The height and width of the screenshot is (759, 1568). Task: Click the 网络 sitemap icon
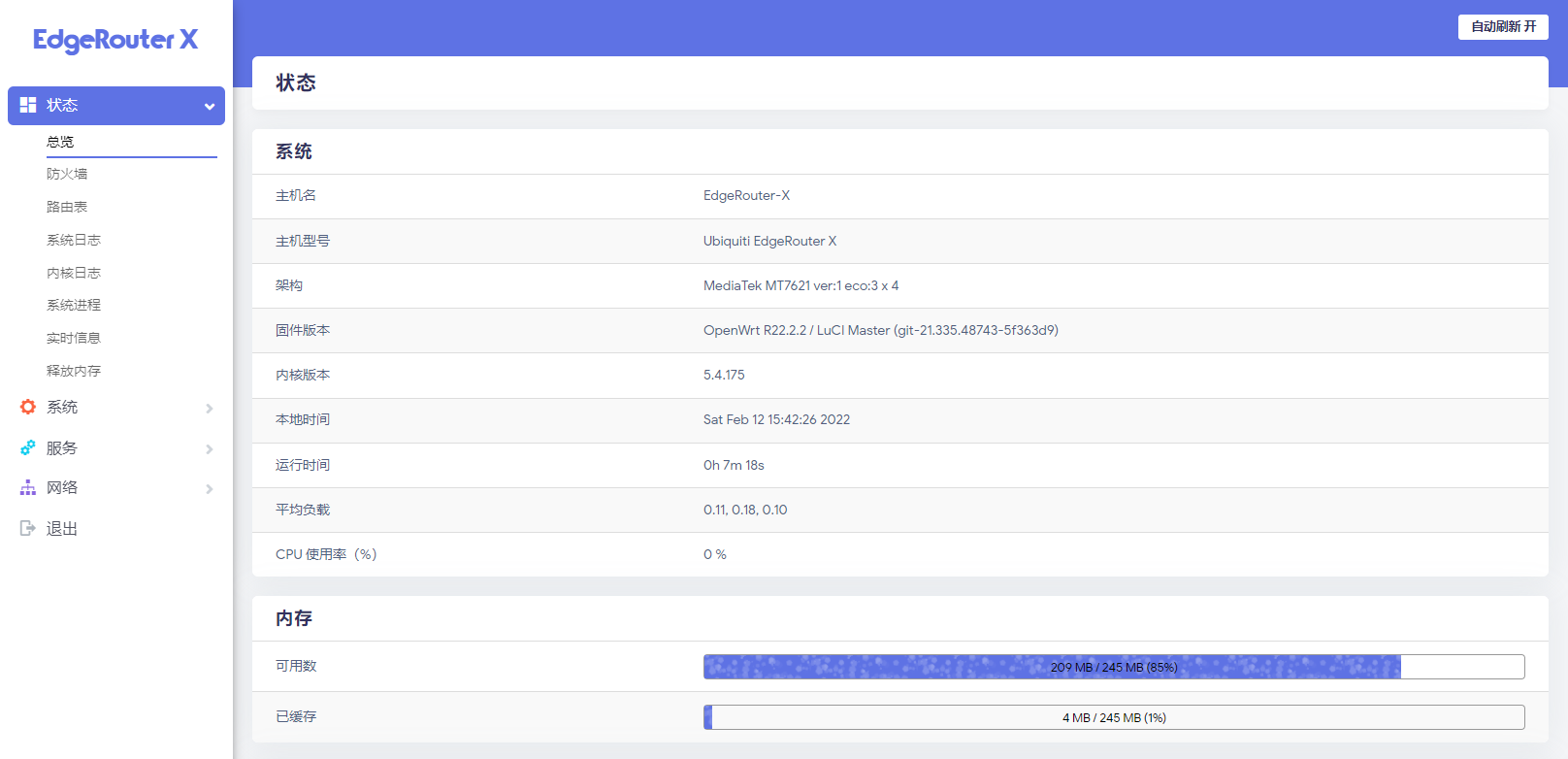pos(28,487)
